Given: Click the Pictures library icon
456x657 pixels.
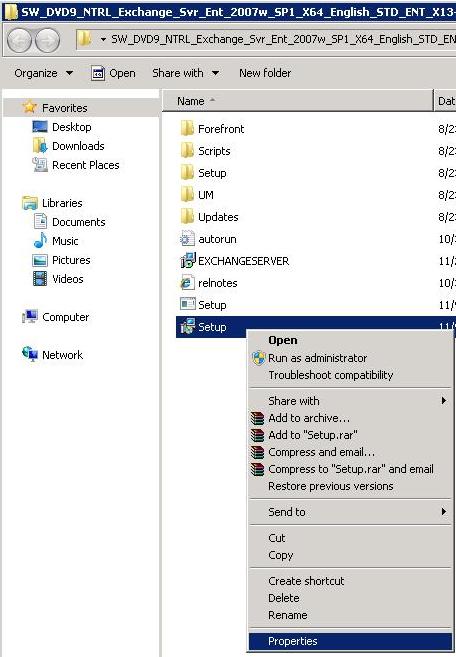Looking at the screenshot, I should [x=40, y=260].
